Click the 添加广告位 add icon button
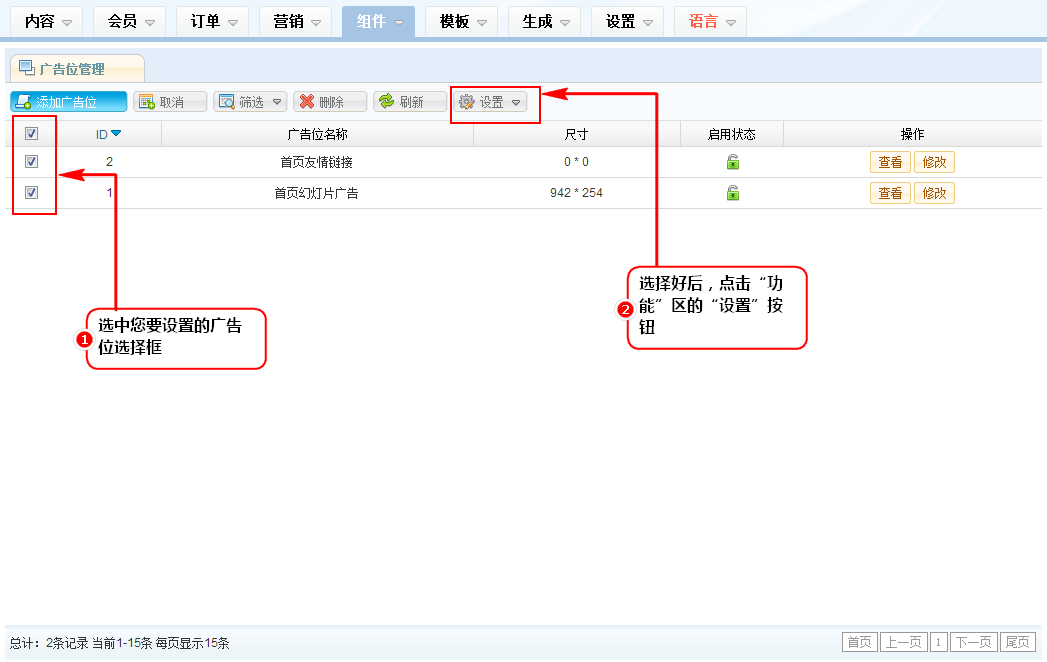This screenshot has width=1047, height=662. [23, 102]
